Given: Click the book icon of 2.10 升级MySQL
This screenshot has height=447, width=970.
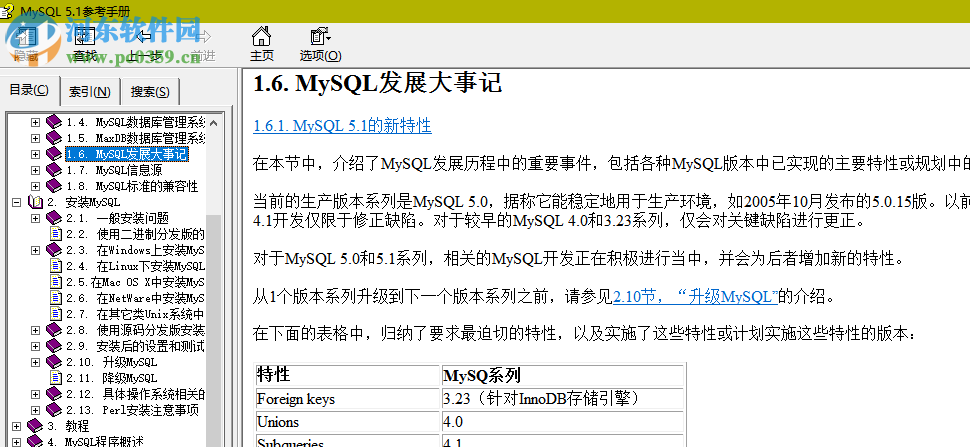Looking at the screenshot, I should (x=54, y=362).
